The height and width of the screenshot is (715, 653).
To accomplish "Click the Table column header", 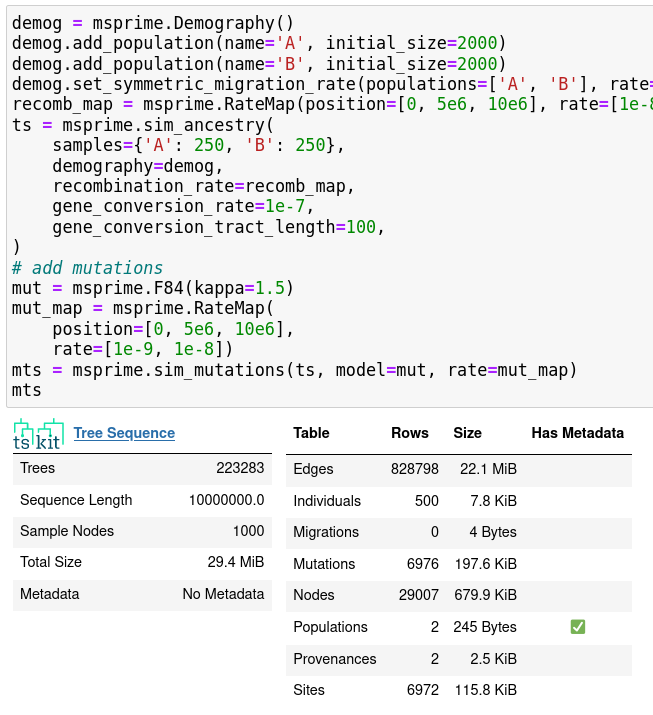I will [311, 433].
